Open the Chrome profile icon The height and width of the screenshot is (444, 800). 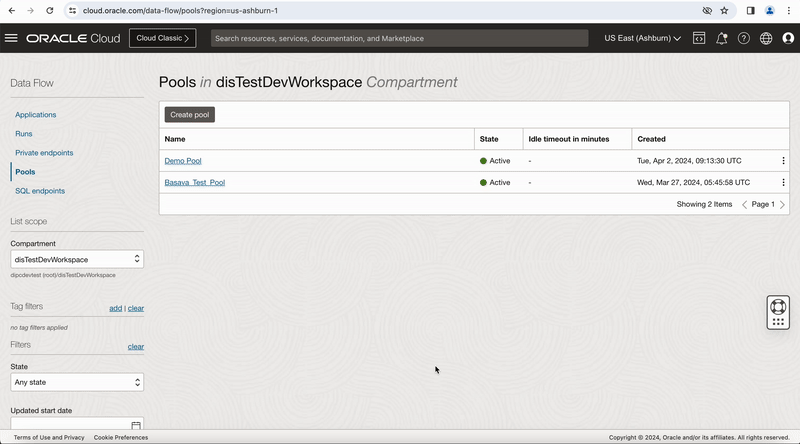[769, 10]
